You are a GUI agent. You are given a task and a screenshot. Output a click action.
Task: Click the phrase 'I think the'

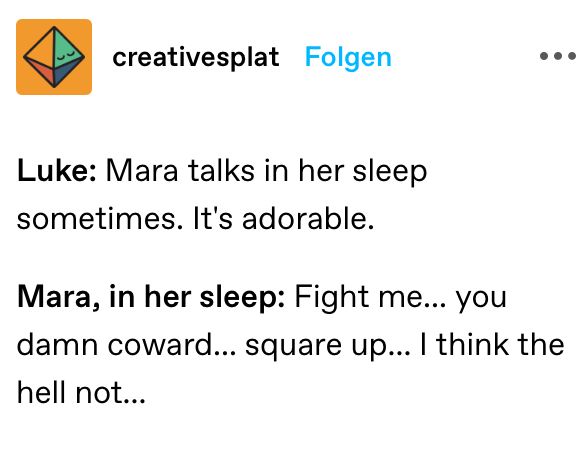pyautogui.click(x=492, y=345)
